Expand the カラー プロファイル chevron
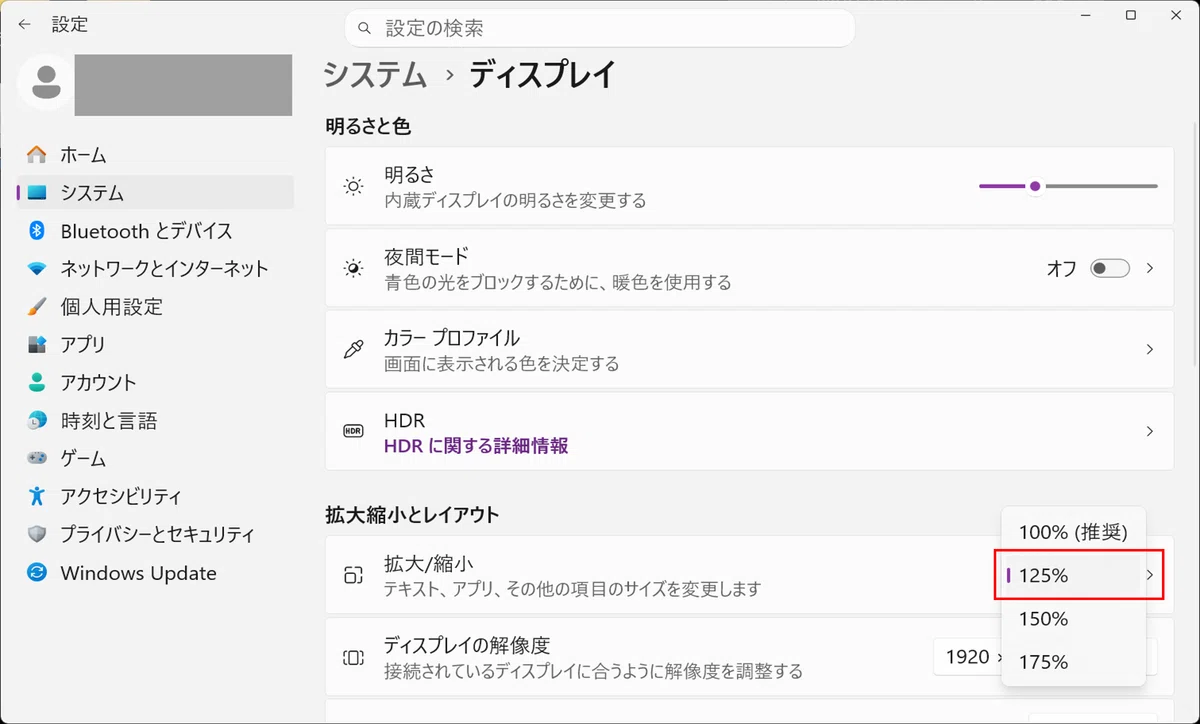This screenshot has height=724, width=1200. [1150, 349]
